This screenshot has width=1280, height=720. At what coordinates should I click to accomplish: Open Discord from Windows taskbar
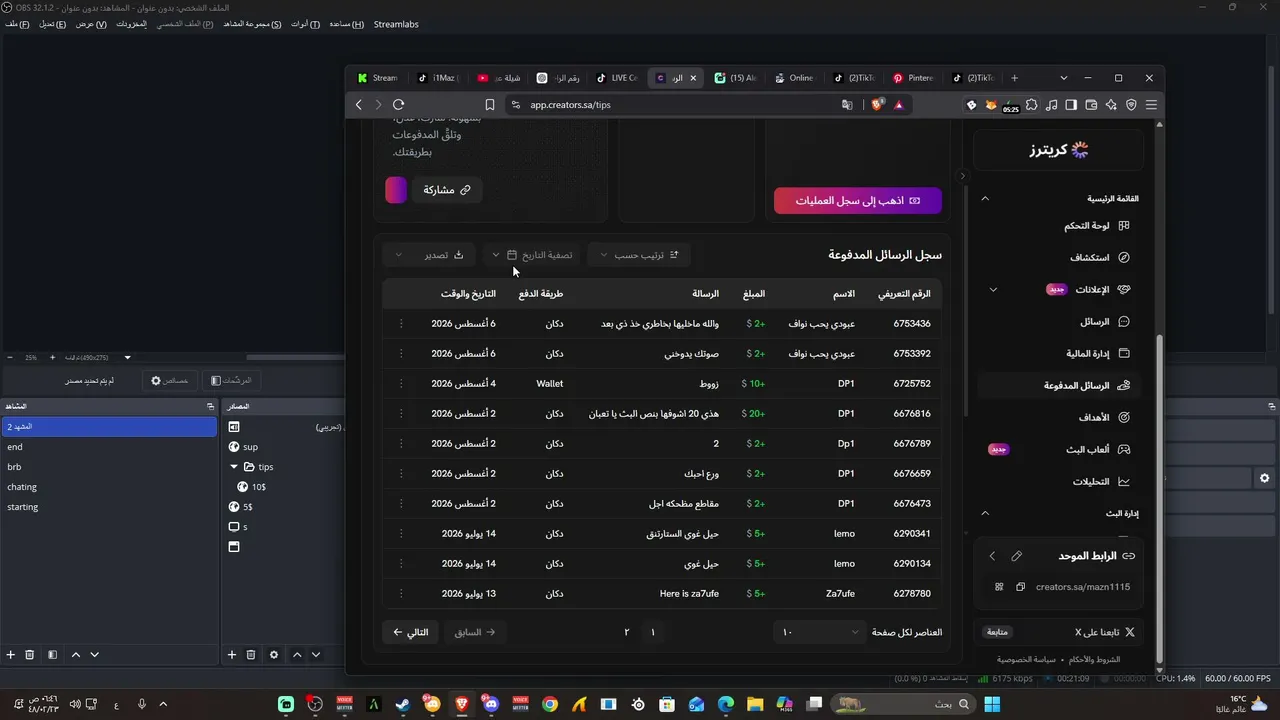click(491, 705)
